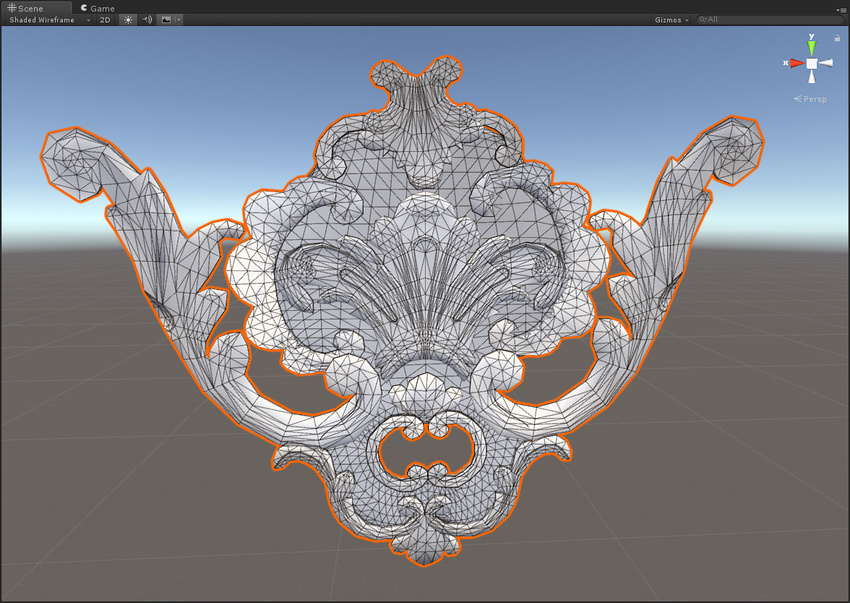Click the image effects icon in the toolbar
Image resolution: width=850 pixels, height=603 pixels.
point(165,20)
